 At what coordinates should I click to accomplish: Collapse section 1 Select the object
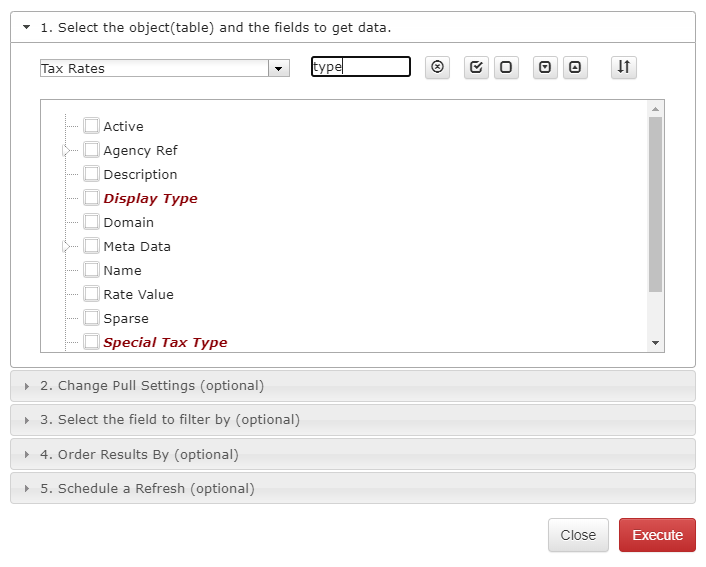353,27
